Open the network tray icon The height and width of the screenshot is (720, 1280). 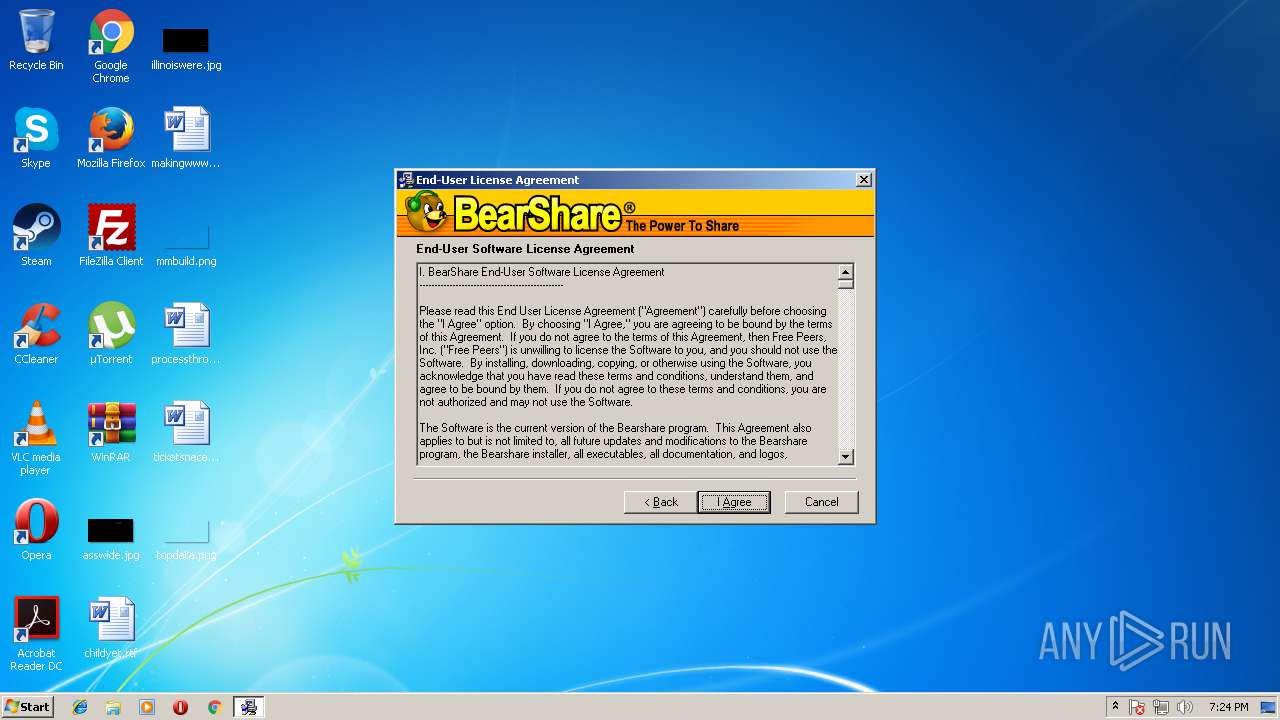tap(1161, 707)
